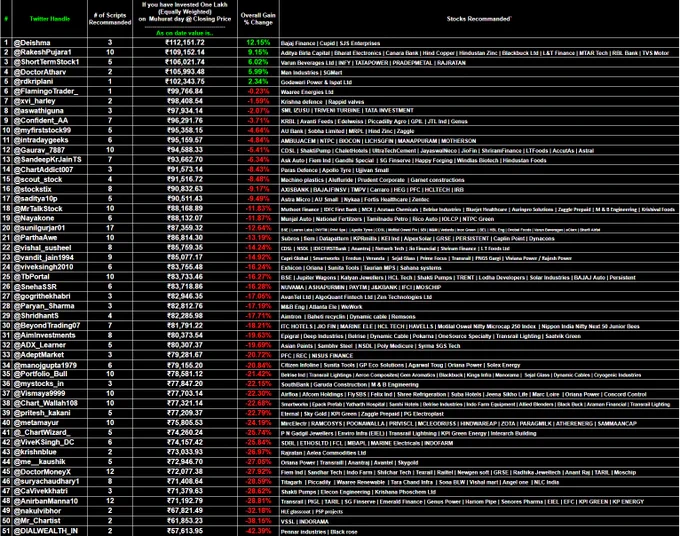Select the @suryachaudhary1 handle
Viewport: 680px width, 536px height.
(x=46, y=481)
